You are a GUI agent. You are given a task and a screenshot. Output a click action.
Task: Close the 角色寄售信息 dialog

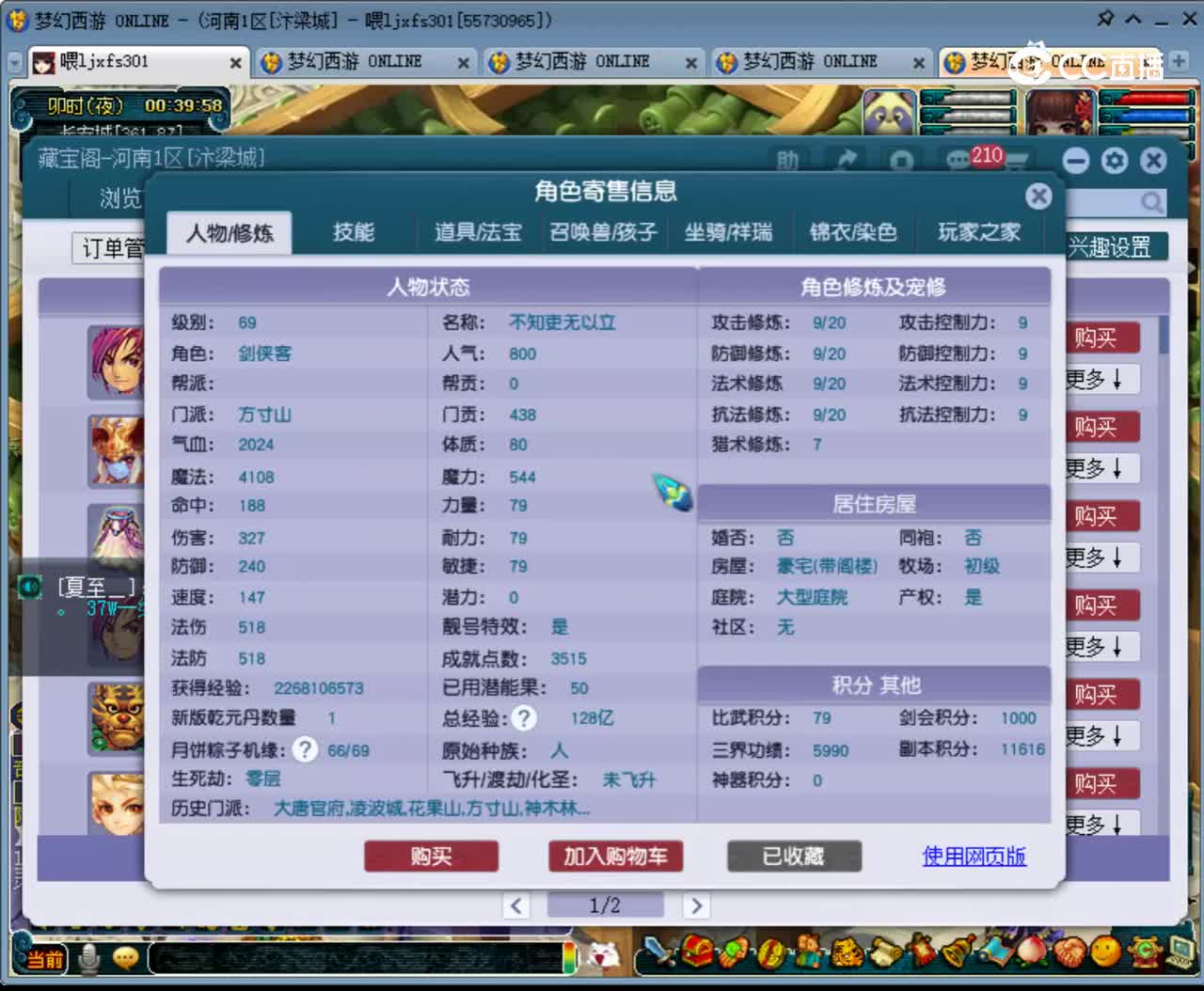(x=1038, y=196)
